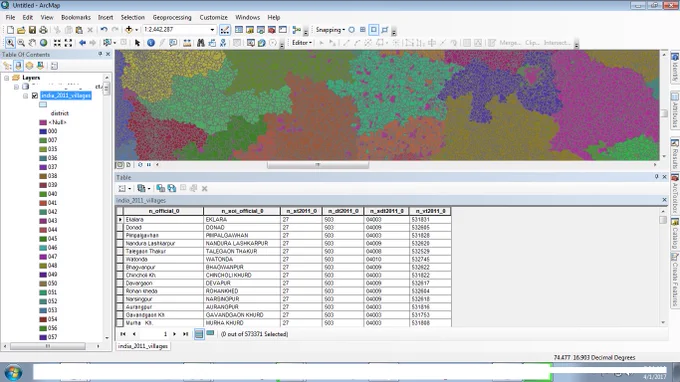The image size is (680, 382).
Task: Show selected records in table view
Action: point(210,334)
